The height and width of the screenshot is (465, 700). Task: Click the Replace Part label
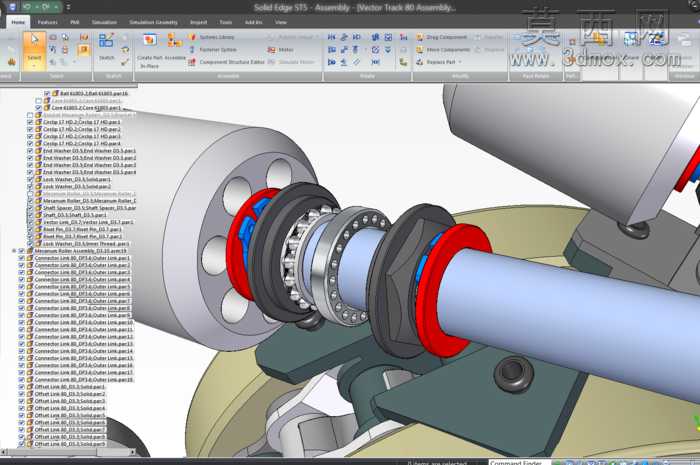[441, 62]
